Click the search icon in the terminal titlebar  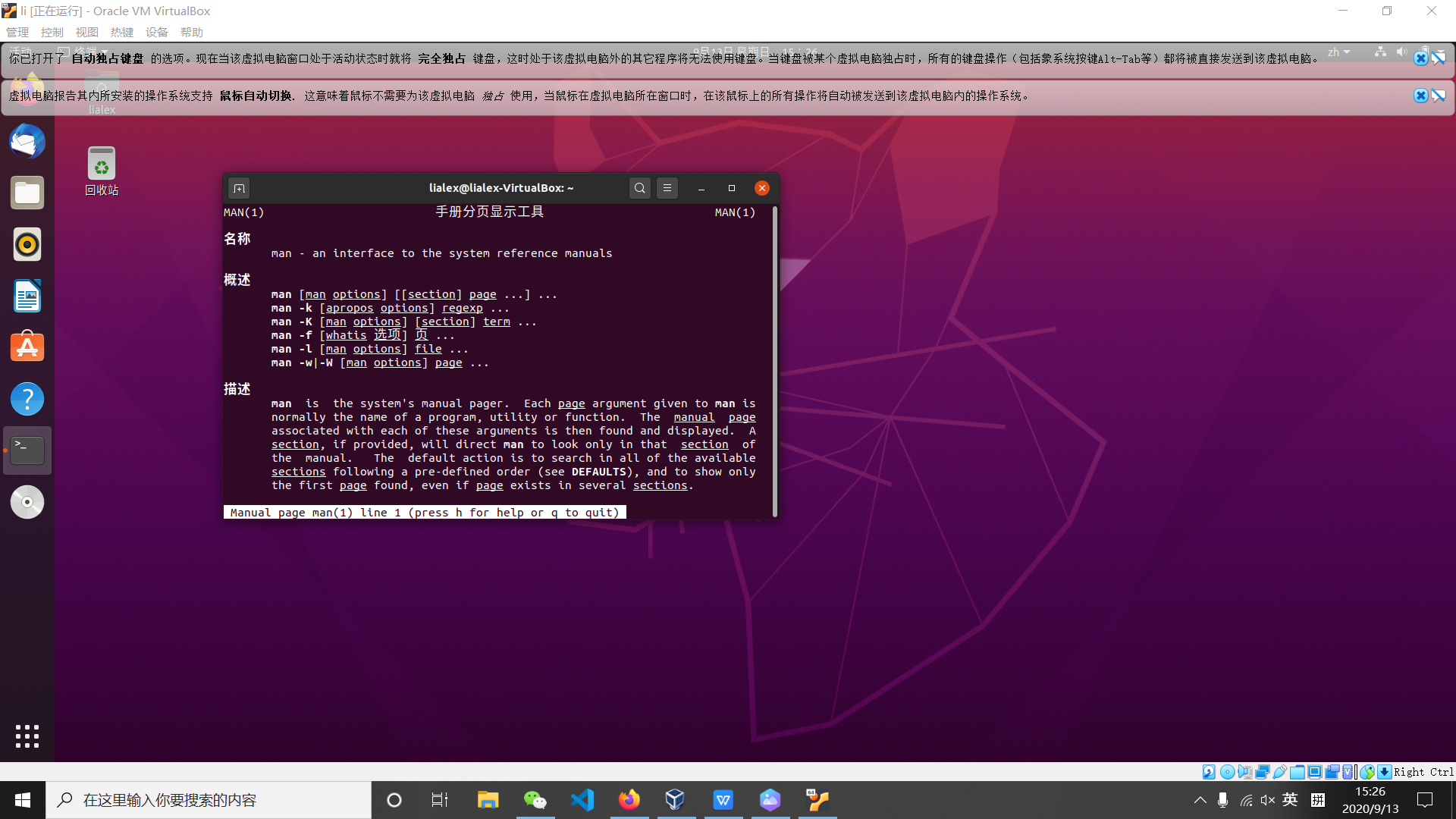click(639, 187)
